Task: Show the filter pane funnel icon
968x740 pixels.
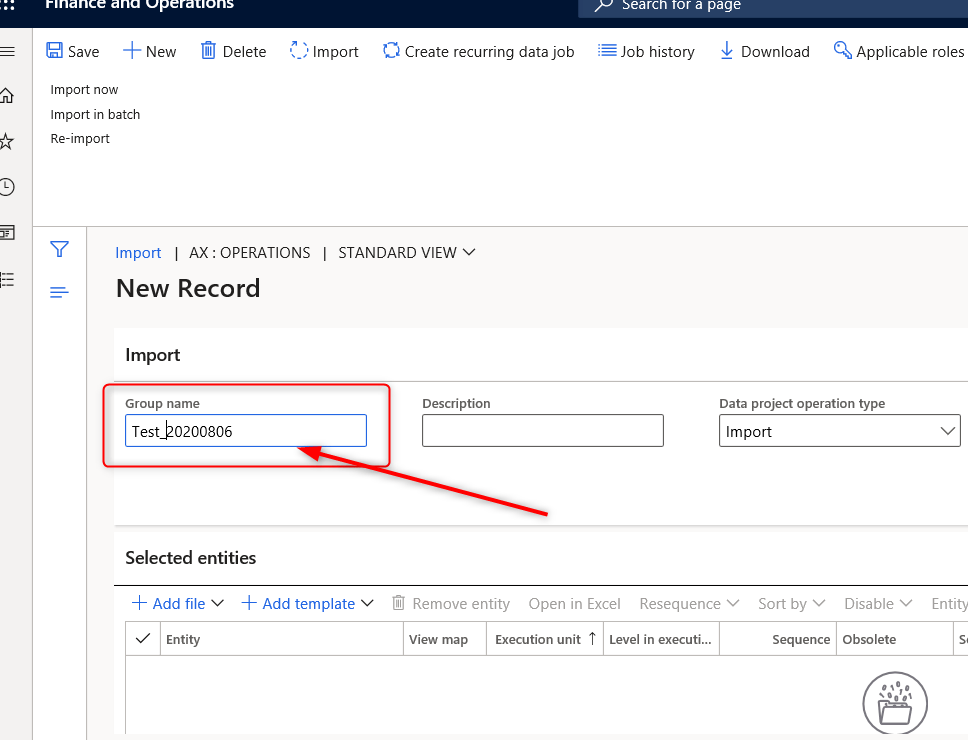Action: [x=59, y=250]
